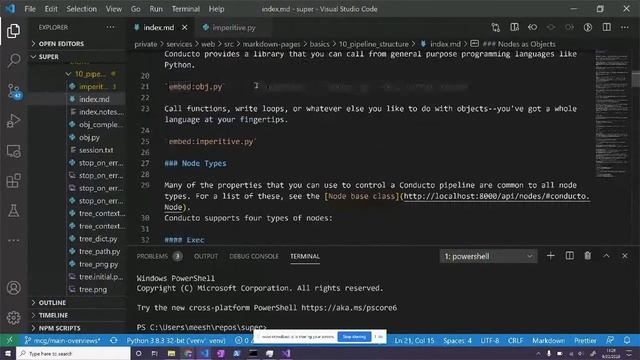Open the Test flask view
This screenshot has width=640, height=360.
point(13,211)
